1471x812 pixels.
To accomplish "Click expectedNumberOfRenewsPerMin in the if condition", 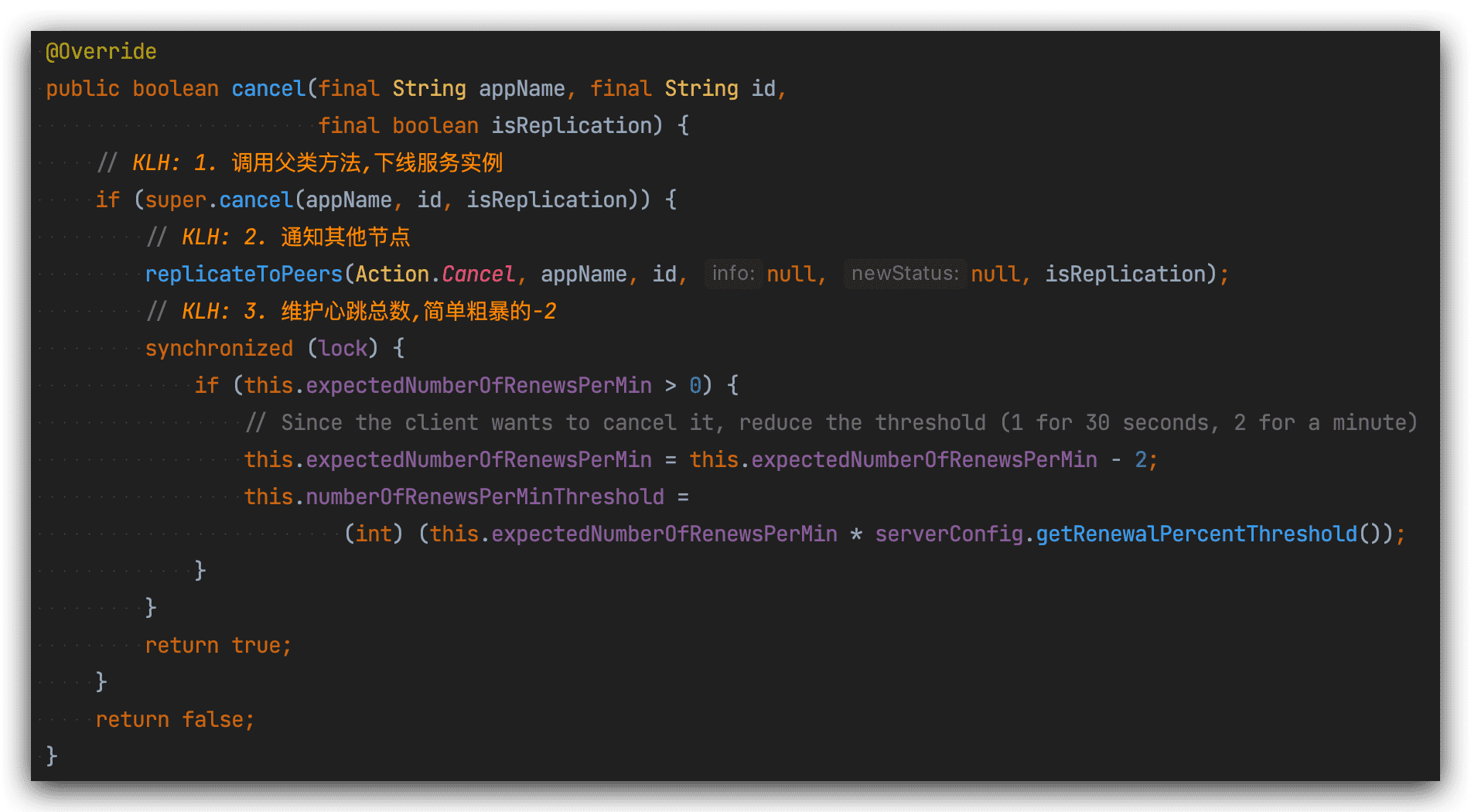I will 479,386.
